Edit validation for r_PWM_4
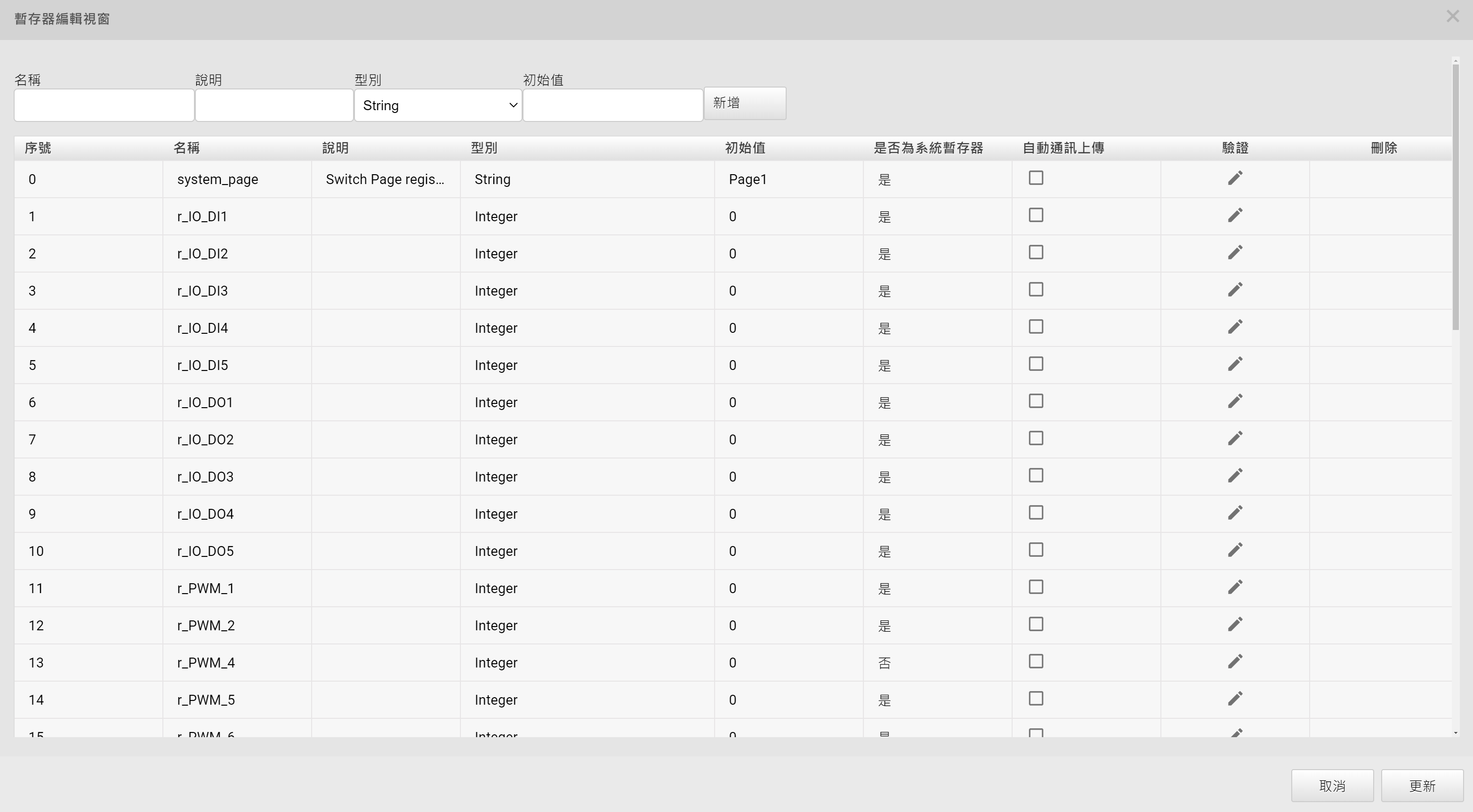This screenshot has width=1473, height=812. pos(1235,662)
